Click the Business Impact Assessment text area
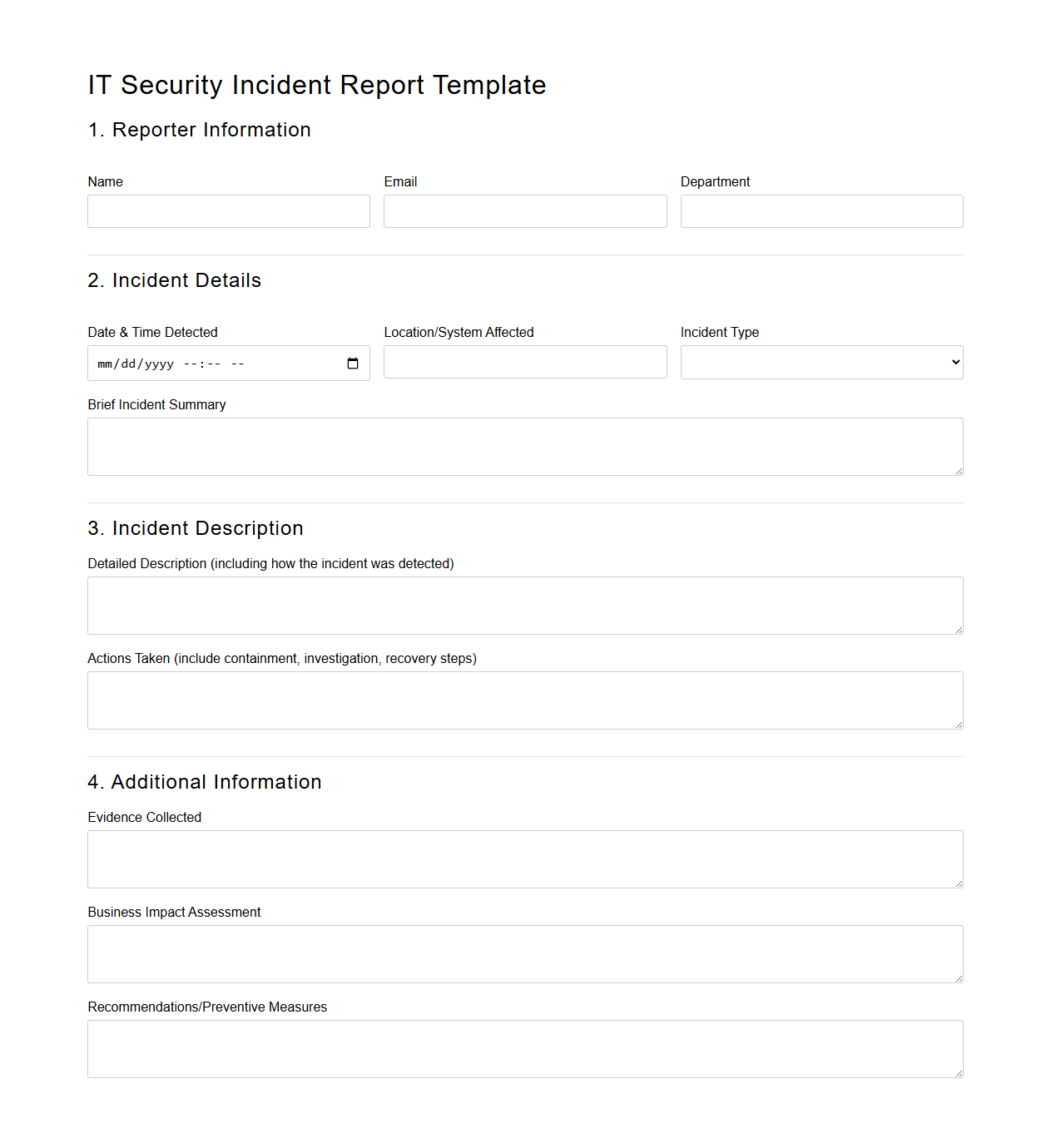1051x1148 pixels. pos(524,953)
